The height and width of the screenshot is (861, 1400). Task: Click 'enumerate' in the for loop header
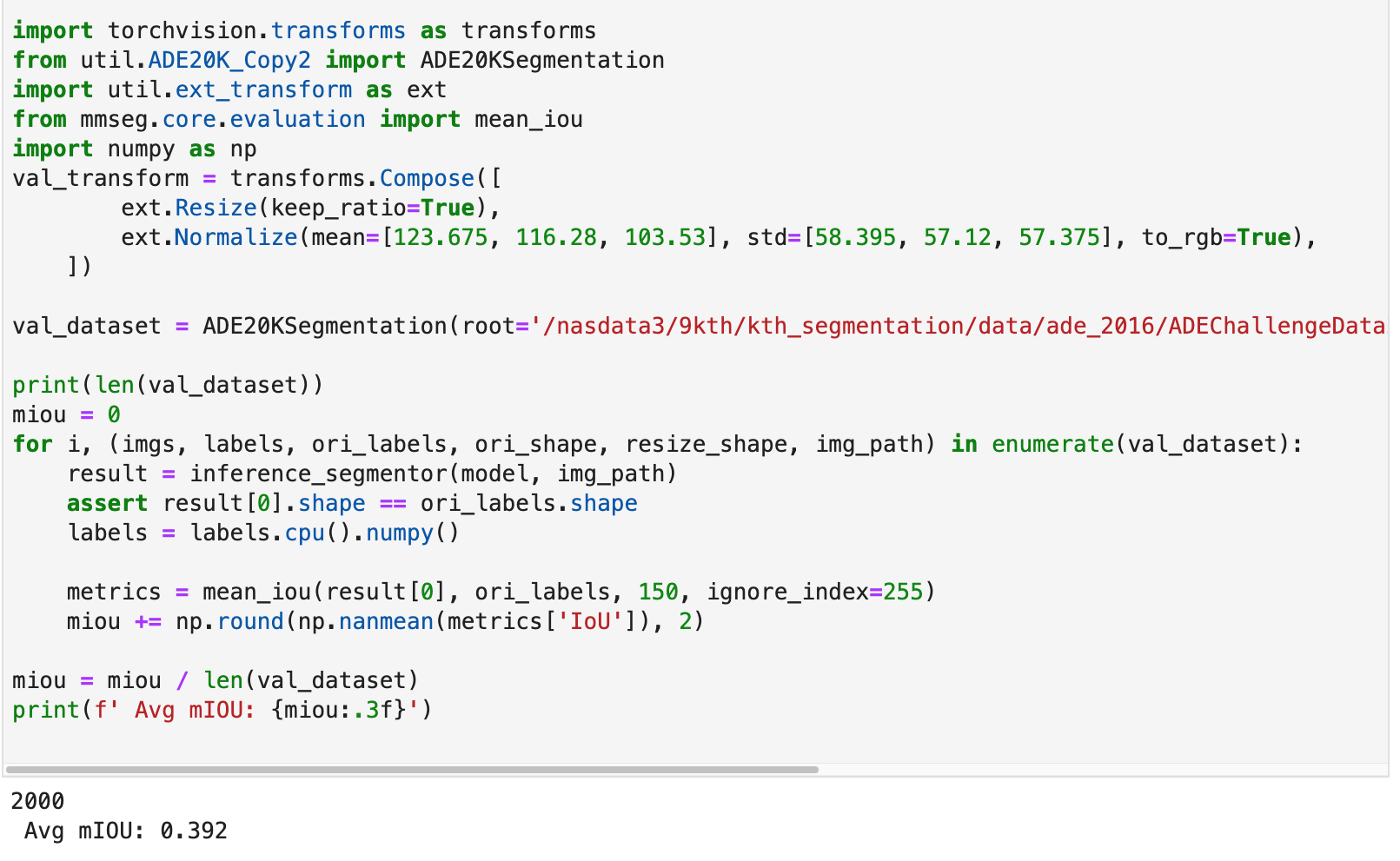click(x=1052, y=444)
